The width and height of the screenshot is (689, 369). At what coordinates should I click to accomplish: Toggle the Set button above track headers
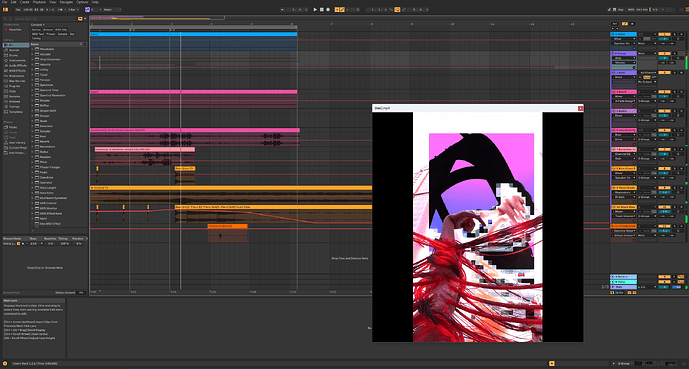[615, 24]
